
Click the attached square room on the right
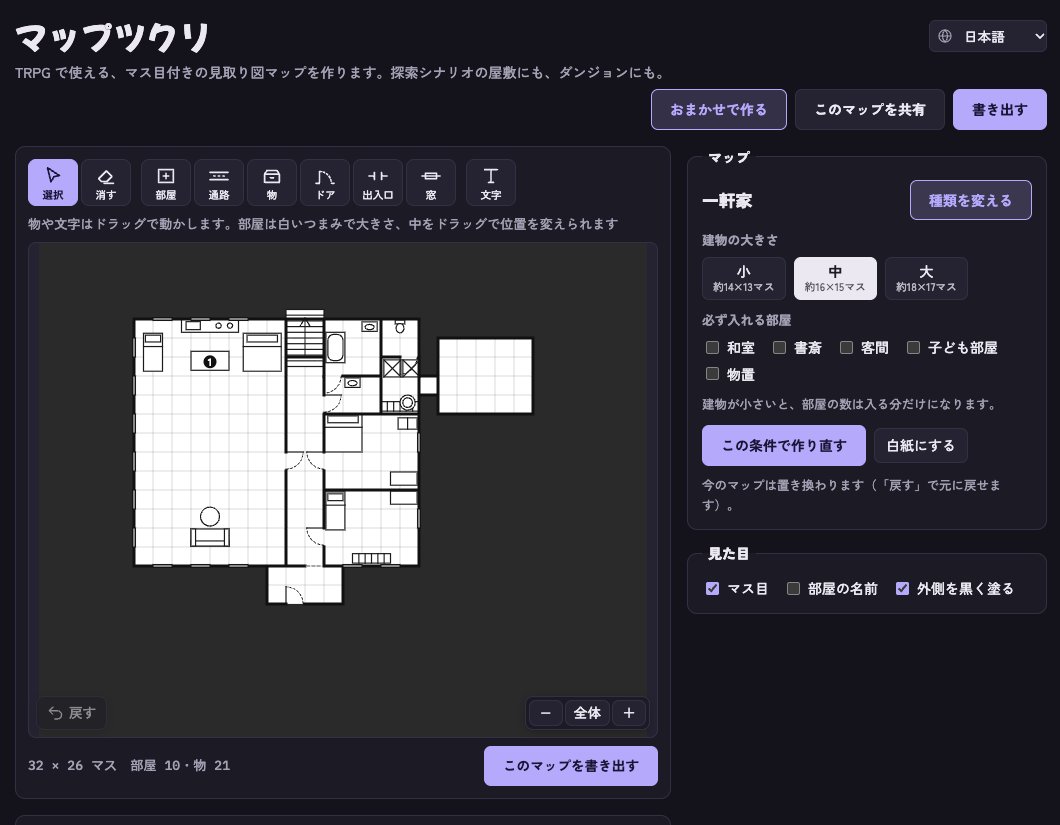click(x=485, y=376)
